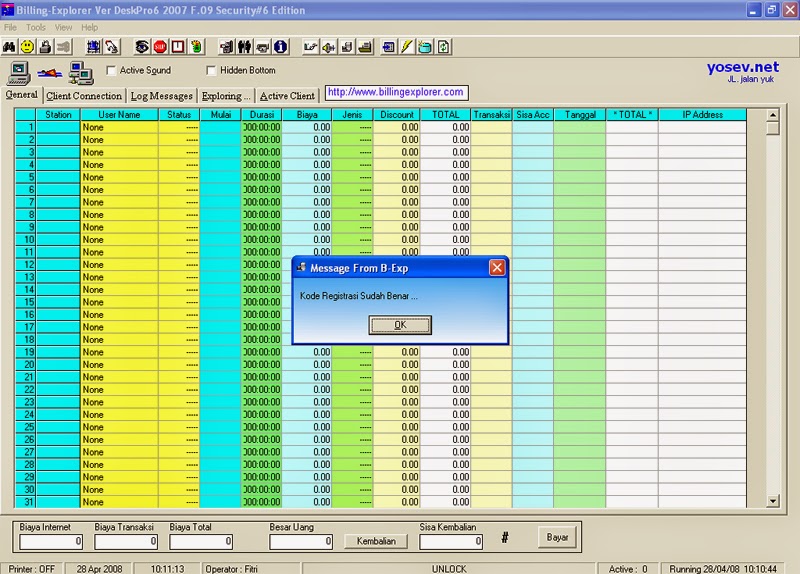Click the Printer : OFF status entry

pos(32,568)
